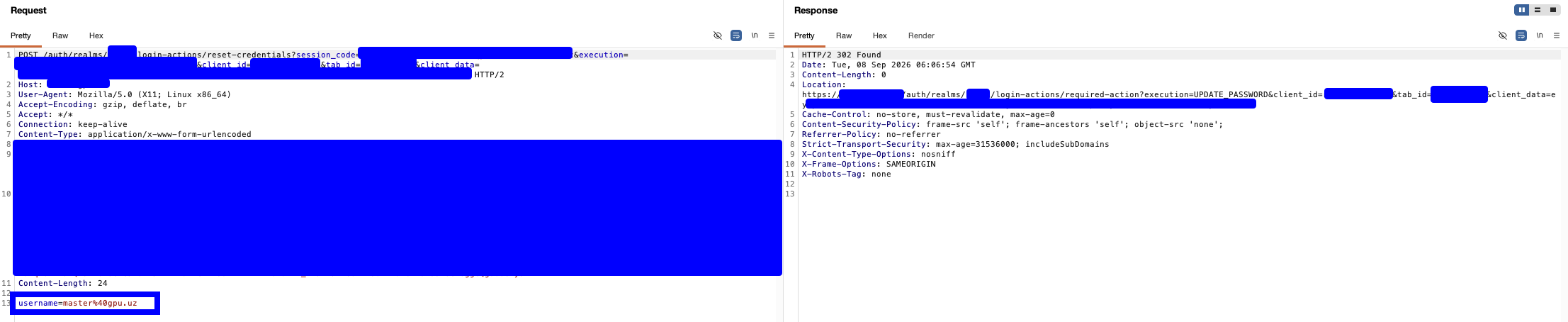Toggle word wrap in Response pane
Viewport: 1568px width, 322px height.
tap(1521, 35)
